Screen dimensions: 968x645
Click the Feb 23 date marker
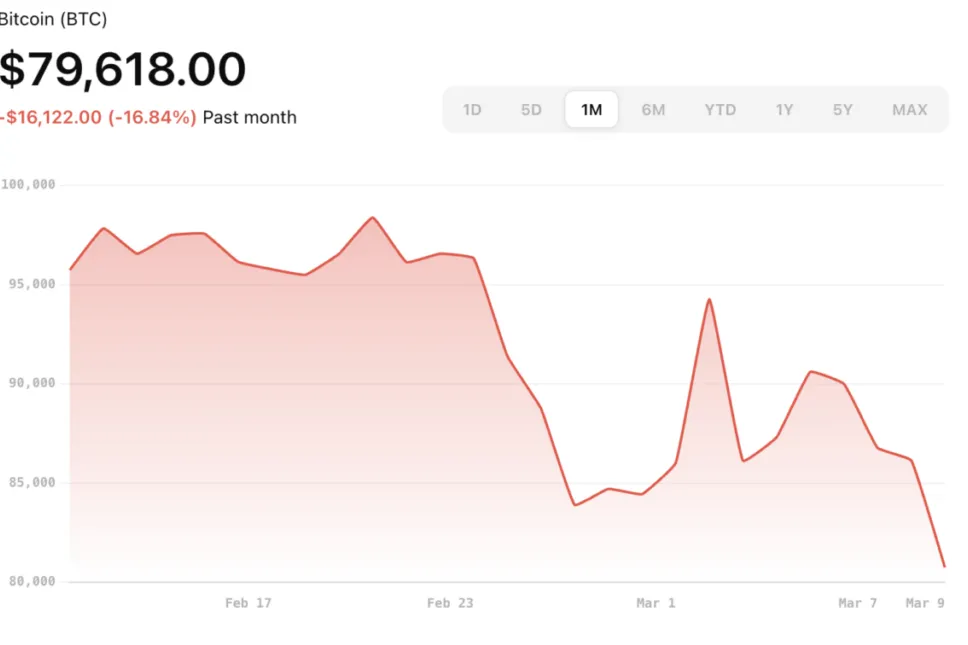450,603
